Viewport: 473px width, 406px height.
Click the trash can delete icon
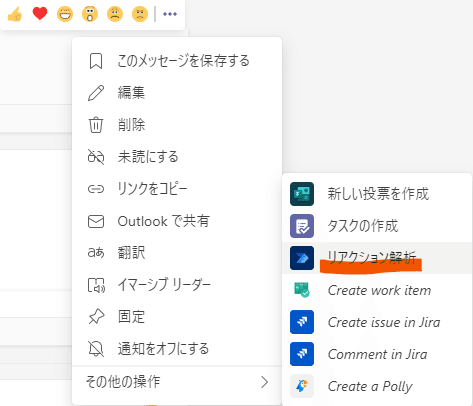coord(96,125)
